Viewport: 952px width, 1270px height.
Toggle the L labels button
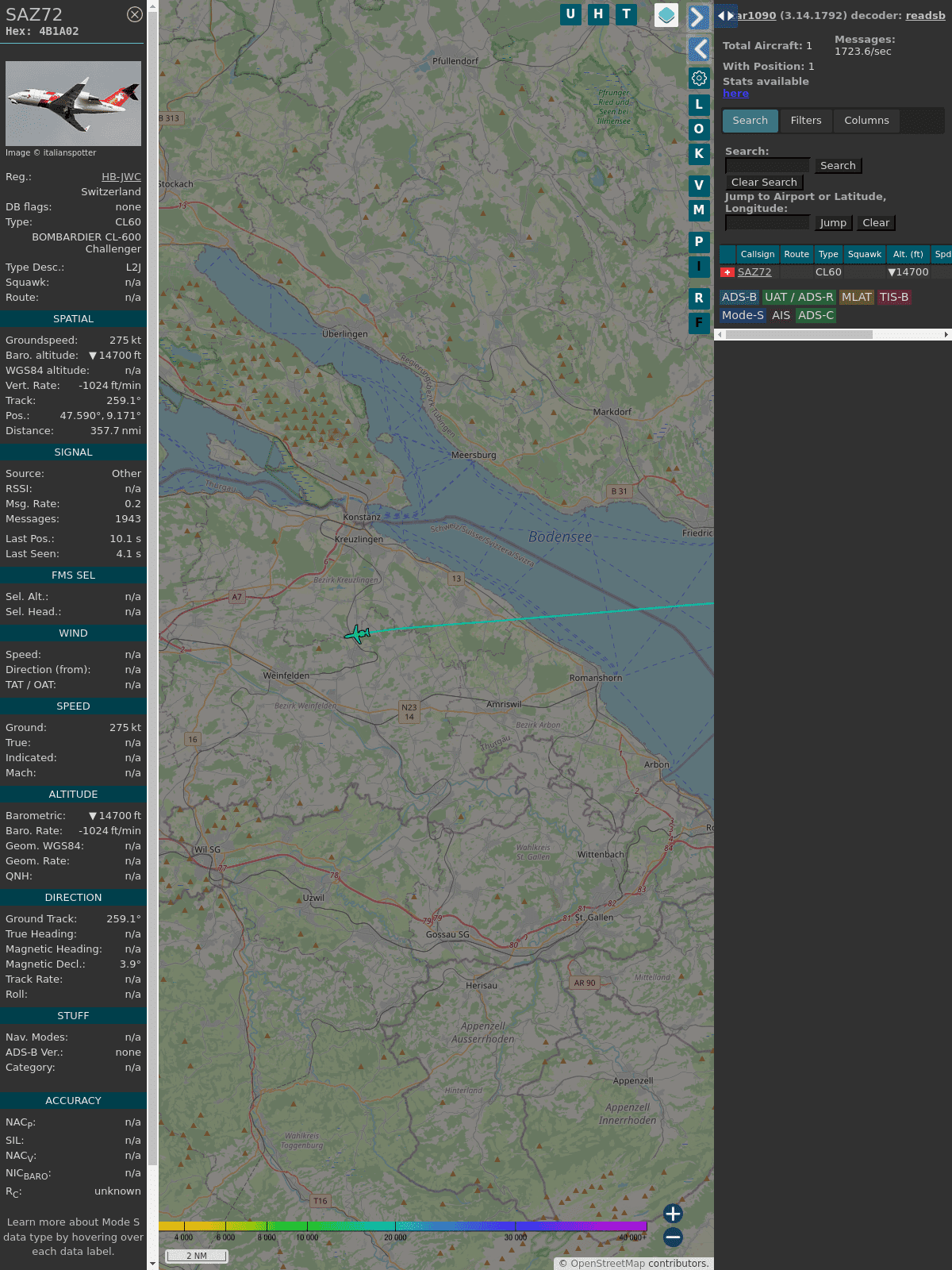(699, 104)
